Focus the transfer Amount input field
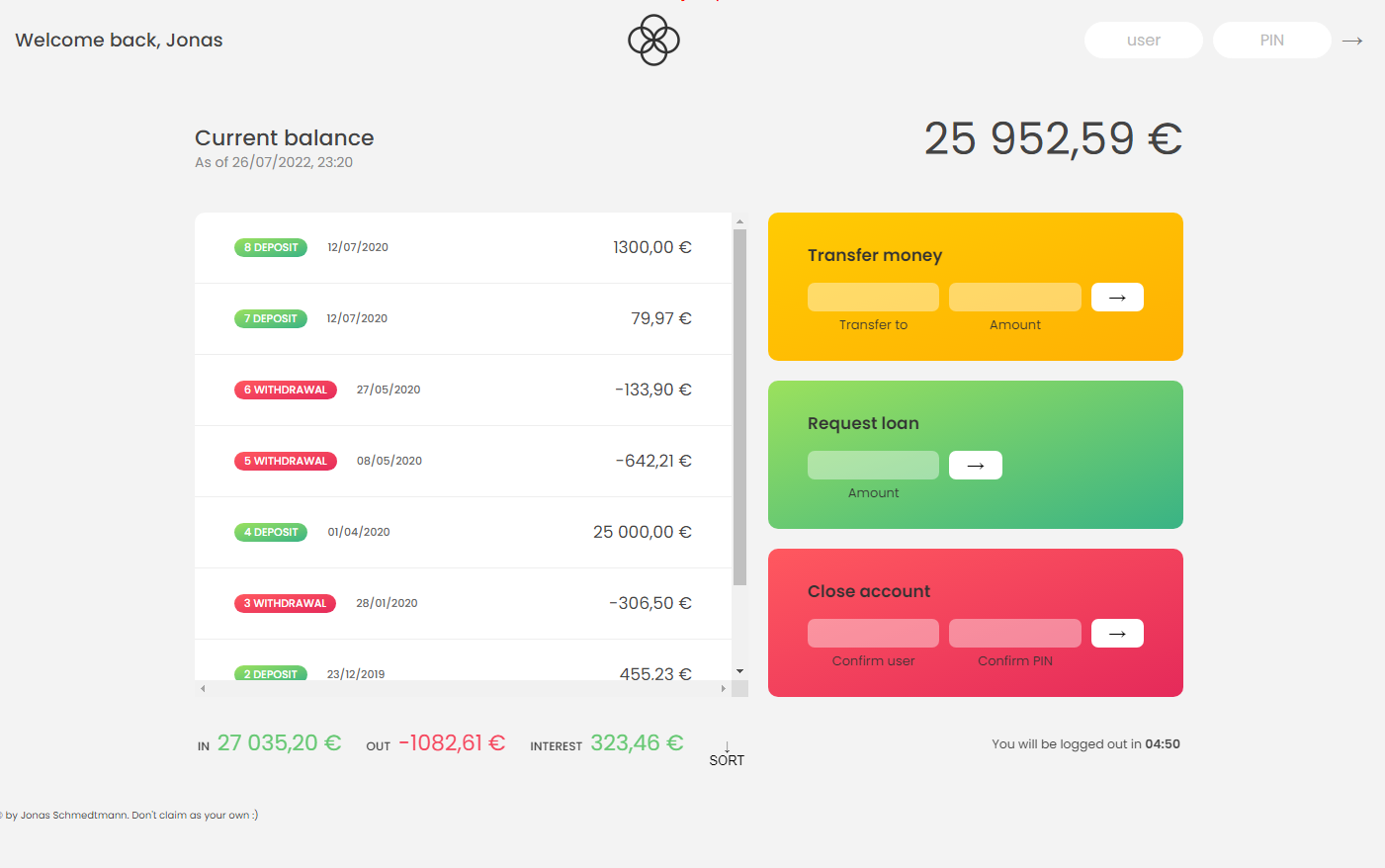The image size is (1385, 868). (1015, 298)
